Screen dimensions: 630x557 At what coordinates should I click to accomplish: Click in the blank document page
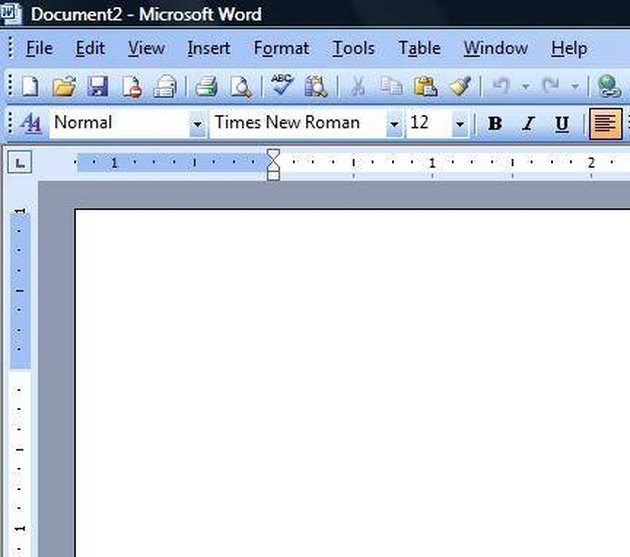point(352,383)
